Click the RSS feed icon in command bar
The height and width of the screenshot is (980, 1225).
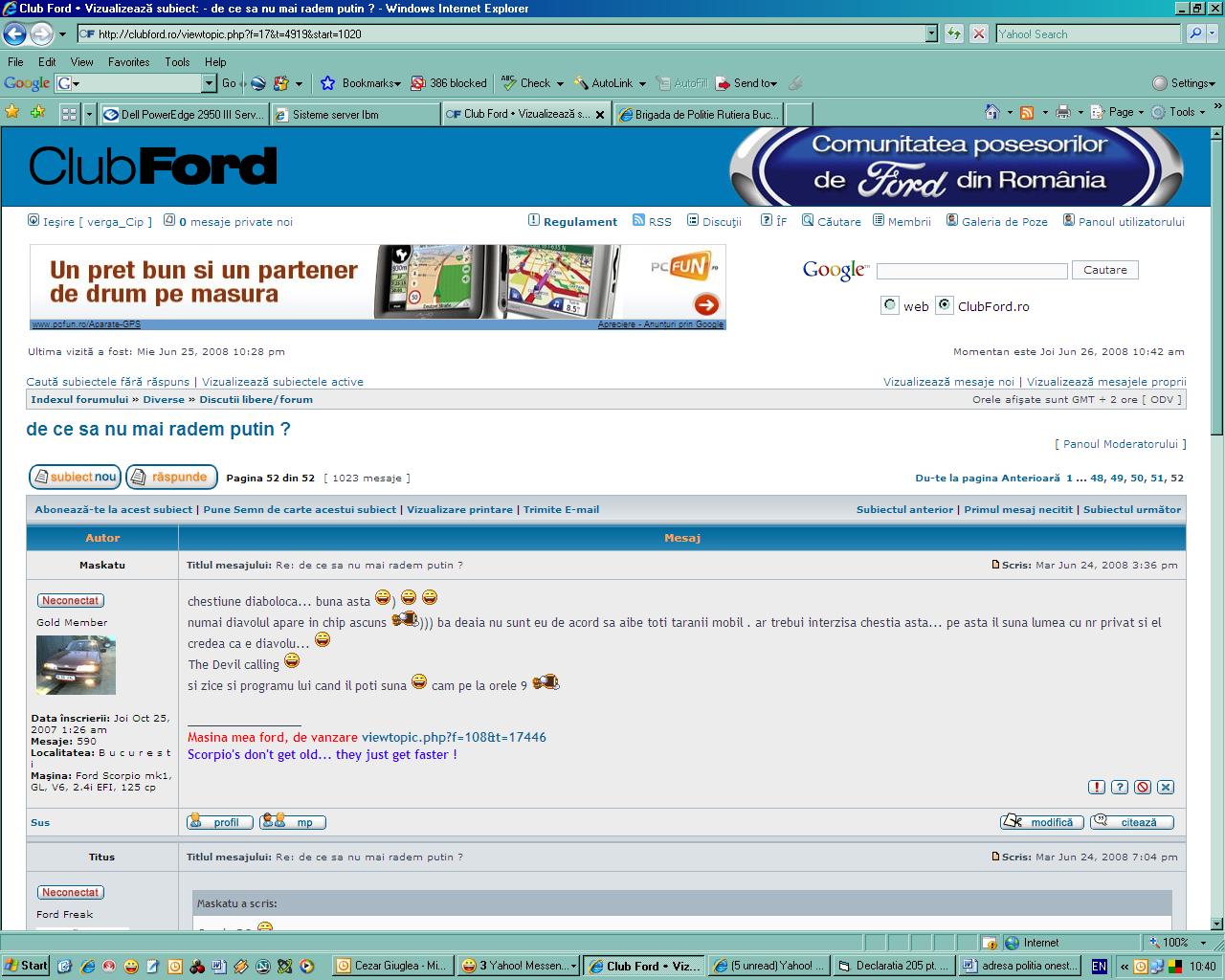[1027, 113]
